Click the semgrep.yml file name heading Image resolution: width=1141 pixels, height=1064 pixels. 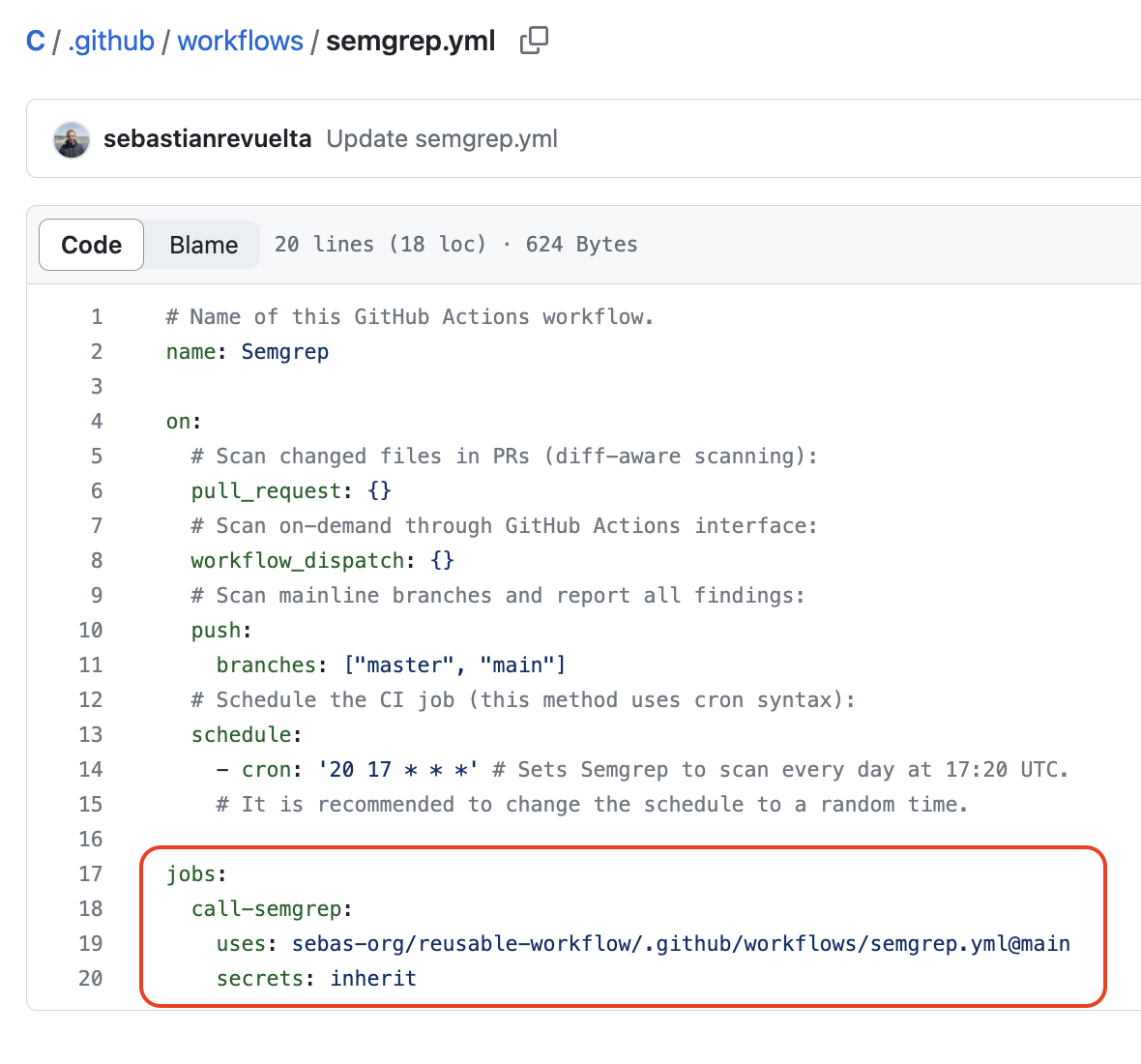pos(410,41)
